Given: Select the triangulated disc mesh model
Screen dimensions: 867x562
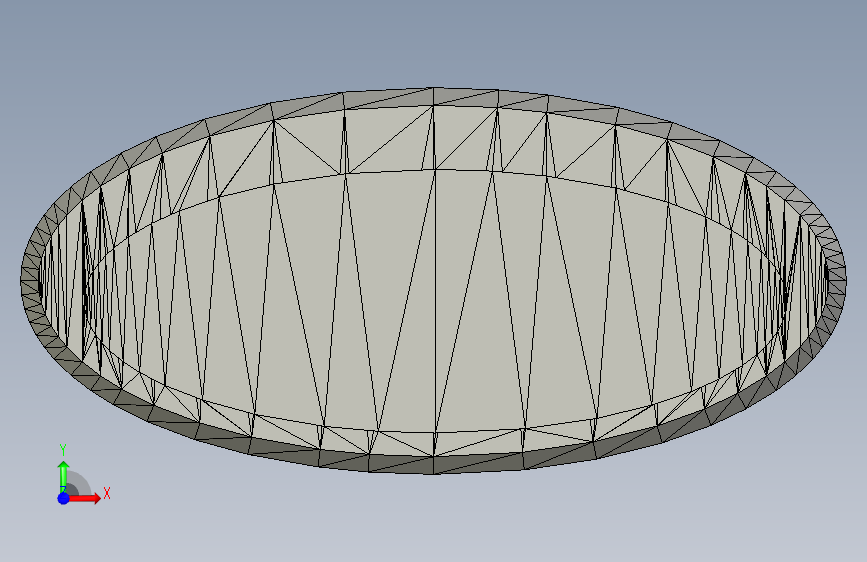Looking at the screenshot, I should [434, 280].
